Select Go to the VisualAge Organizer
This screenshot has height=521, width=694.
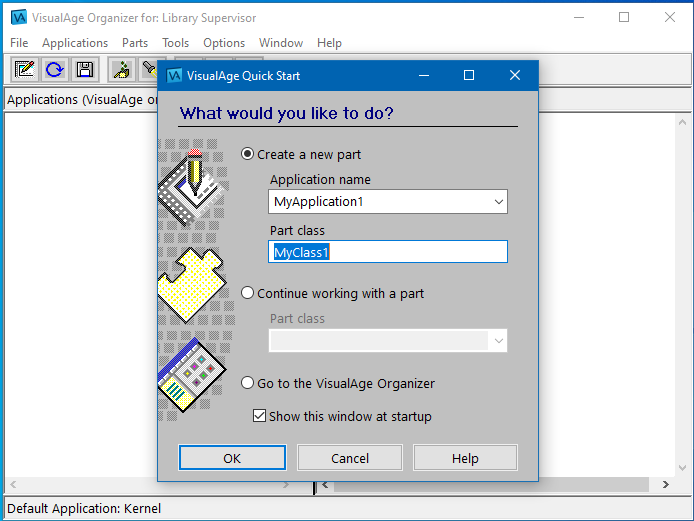248,383
